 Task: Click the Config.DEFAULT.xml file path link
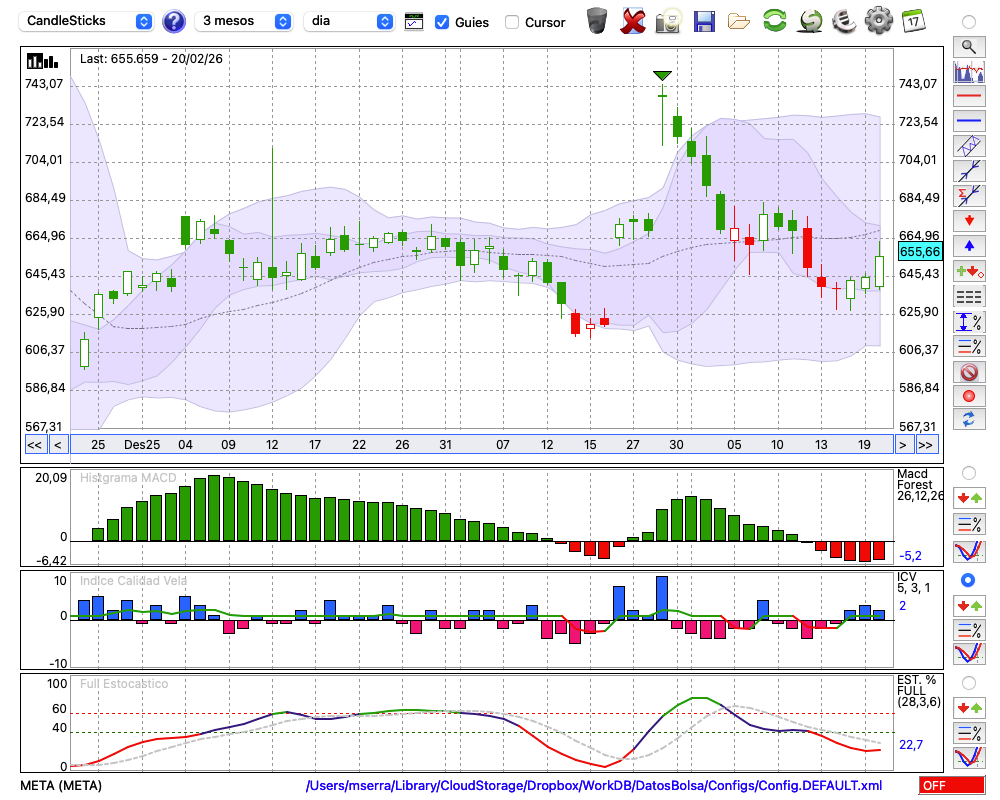594,786
